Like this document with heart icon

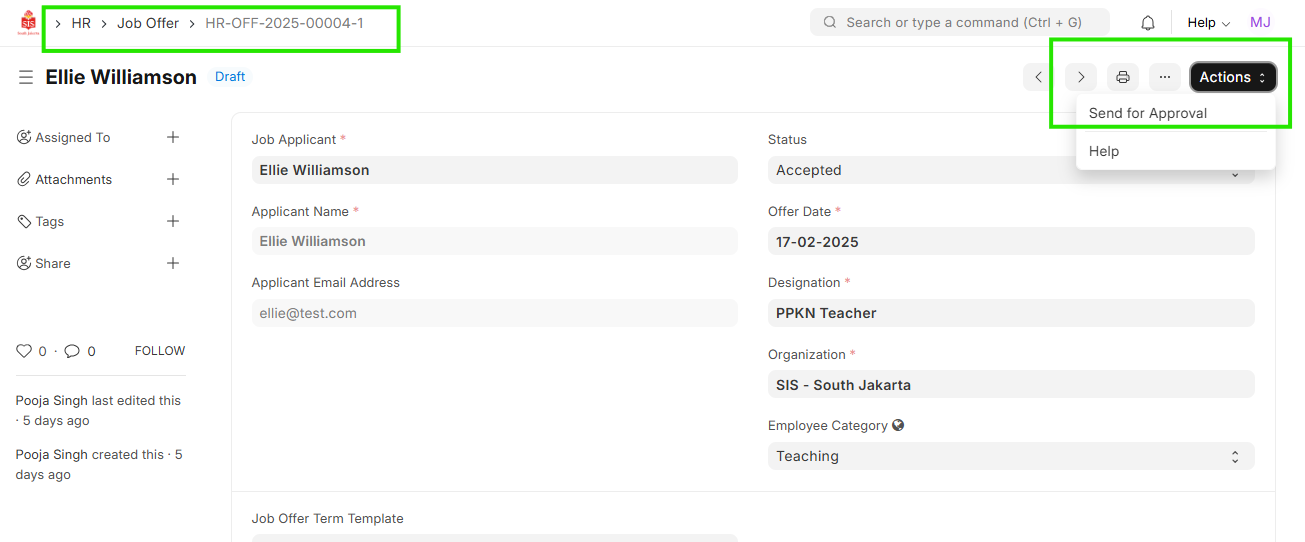pos(24,351)
